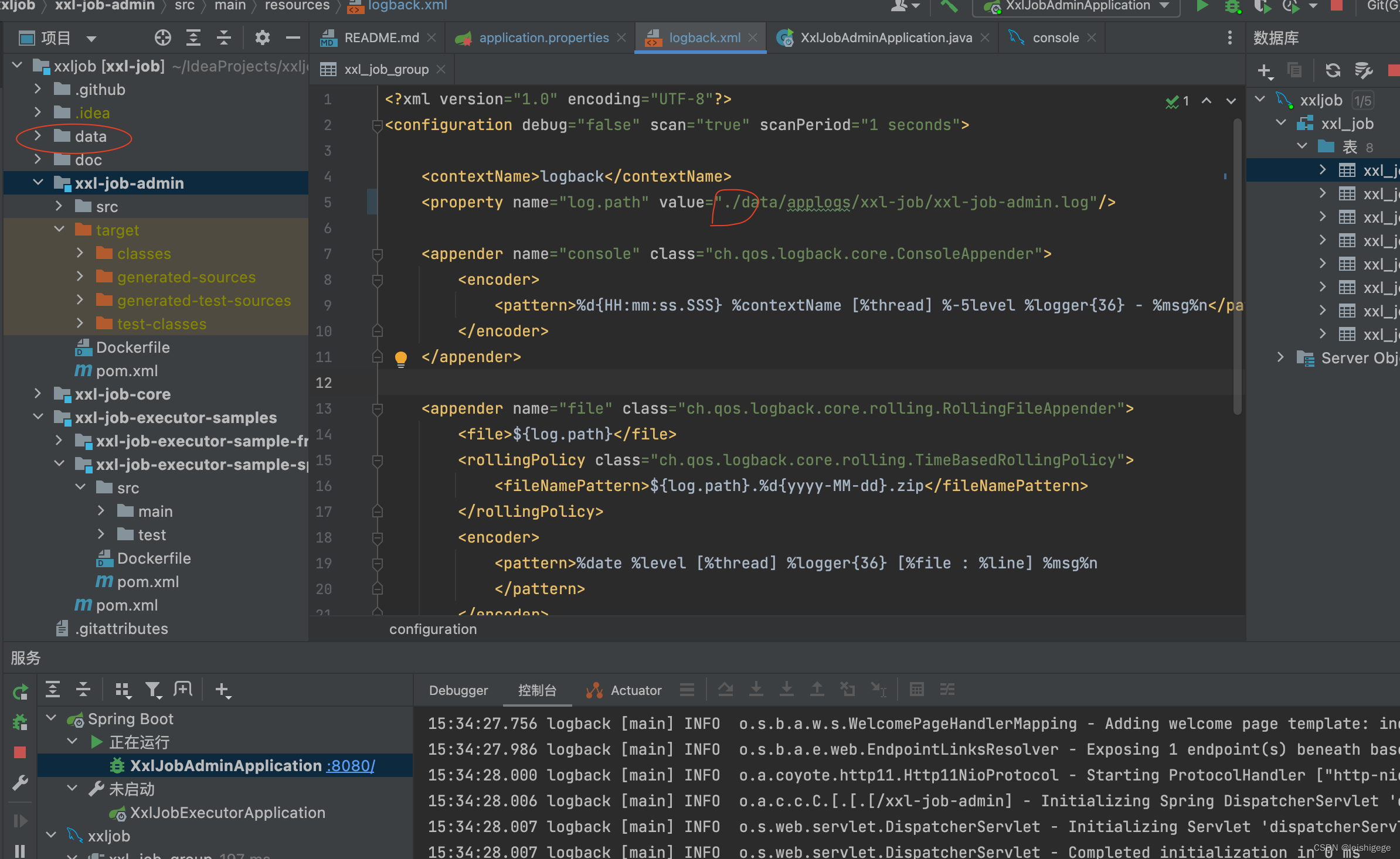1400x859 pixels.
Task: Toggle fold marker at appender file line 13
Action: pyautogui.click(x=378, y=408)
